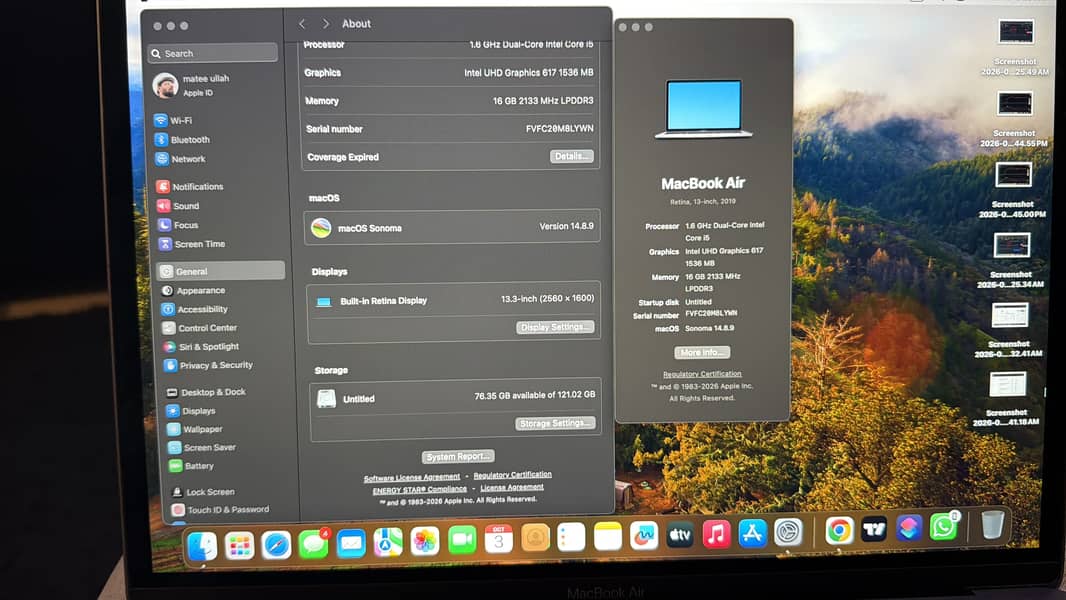Open Touch ID & Password settings
Viewport: 1066px width, 600px height.
click(x=220, y=509)
